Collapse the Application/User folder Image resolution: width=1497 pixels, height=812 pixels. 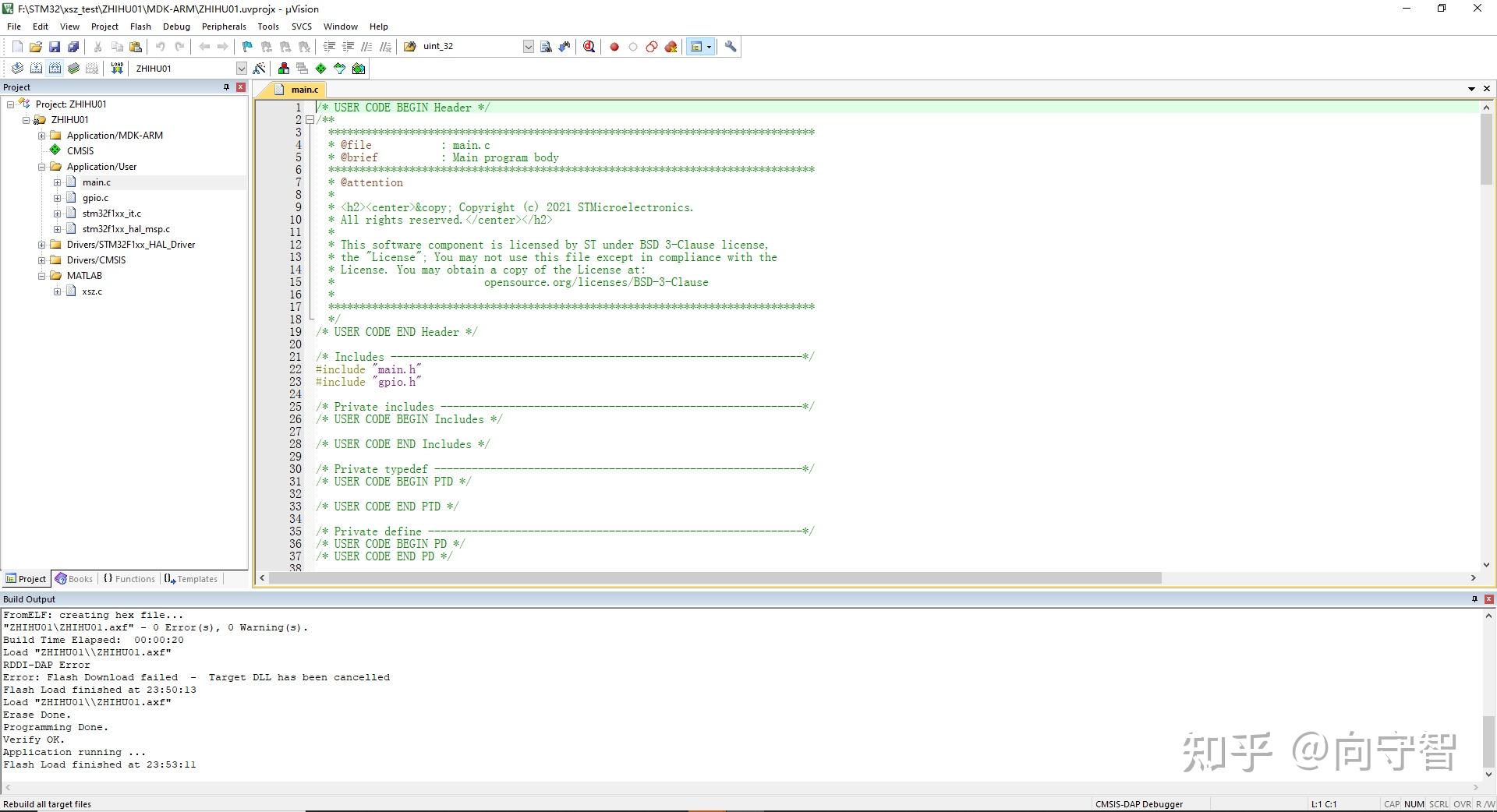coord(41,166)
